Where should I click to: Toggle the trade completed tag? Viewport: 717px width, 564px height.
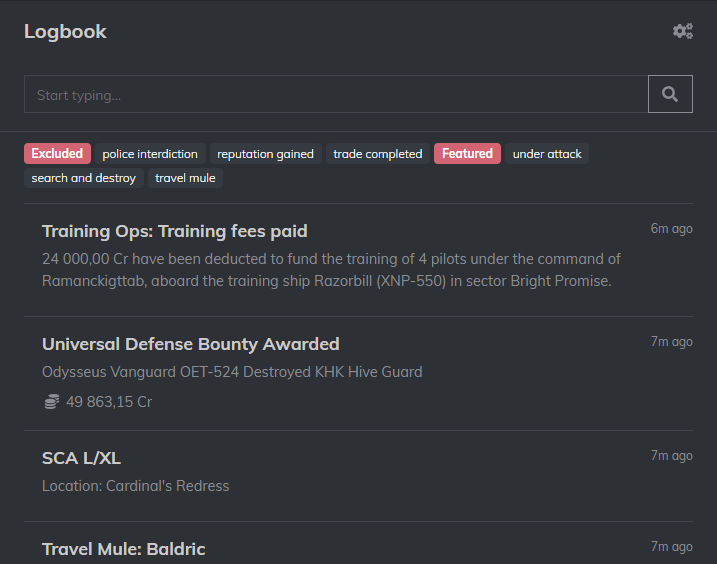pyautogui.click(x=378, y=154)
